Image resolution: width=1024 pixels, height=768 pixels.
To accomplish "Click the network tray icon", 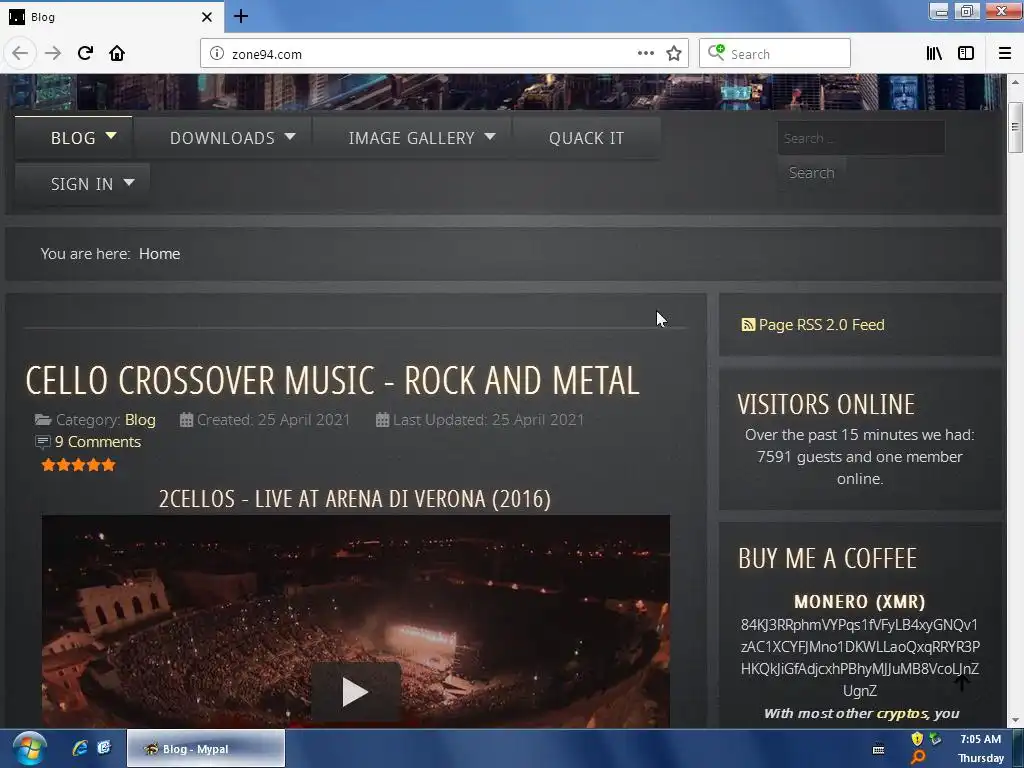I will (x=936, y=739).
